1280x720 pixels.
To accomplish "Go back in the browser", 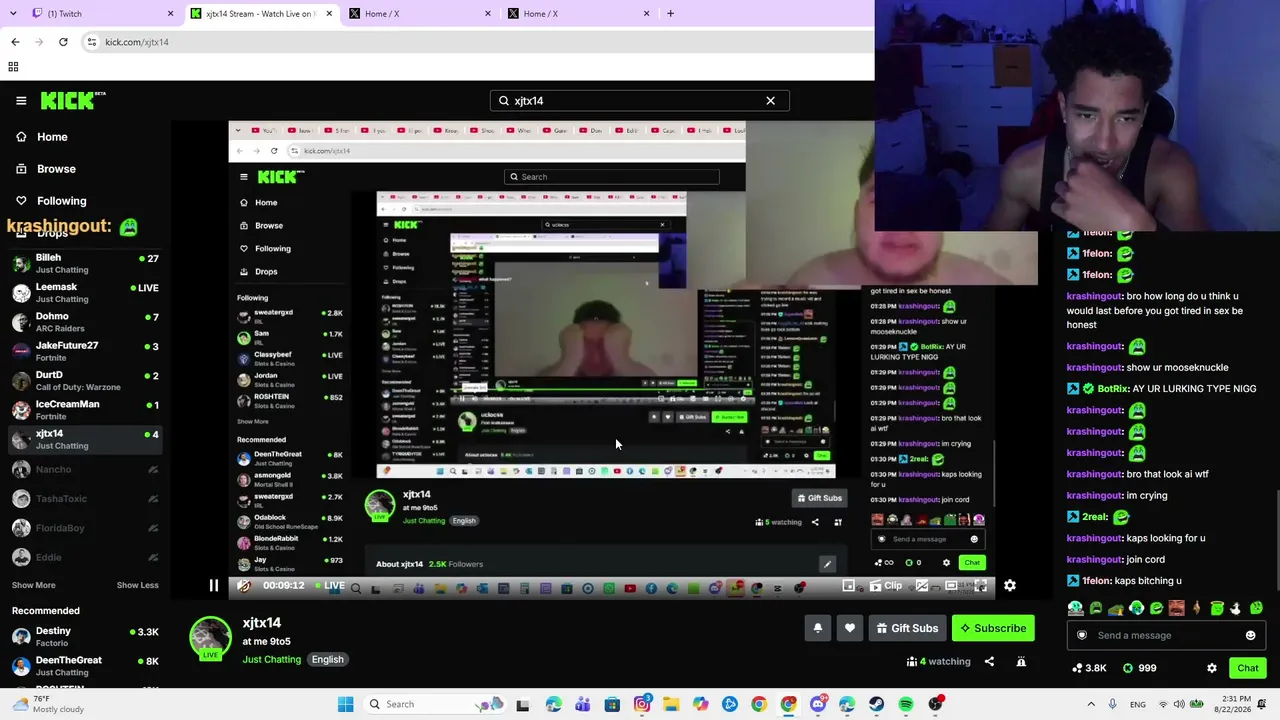I will click(x=15, y=42).
